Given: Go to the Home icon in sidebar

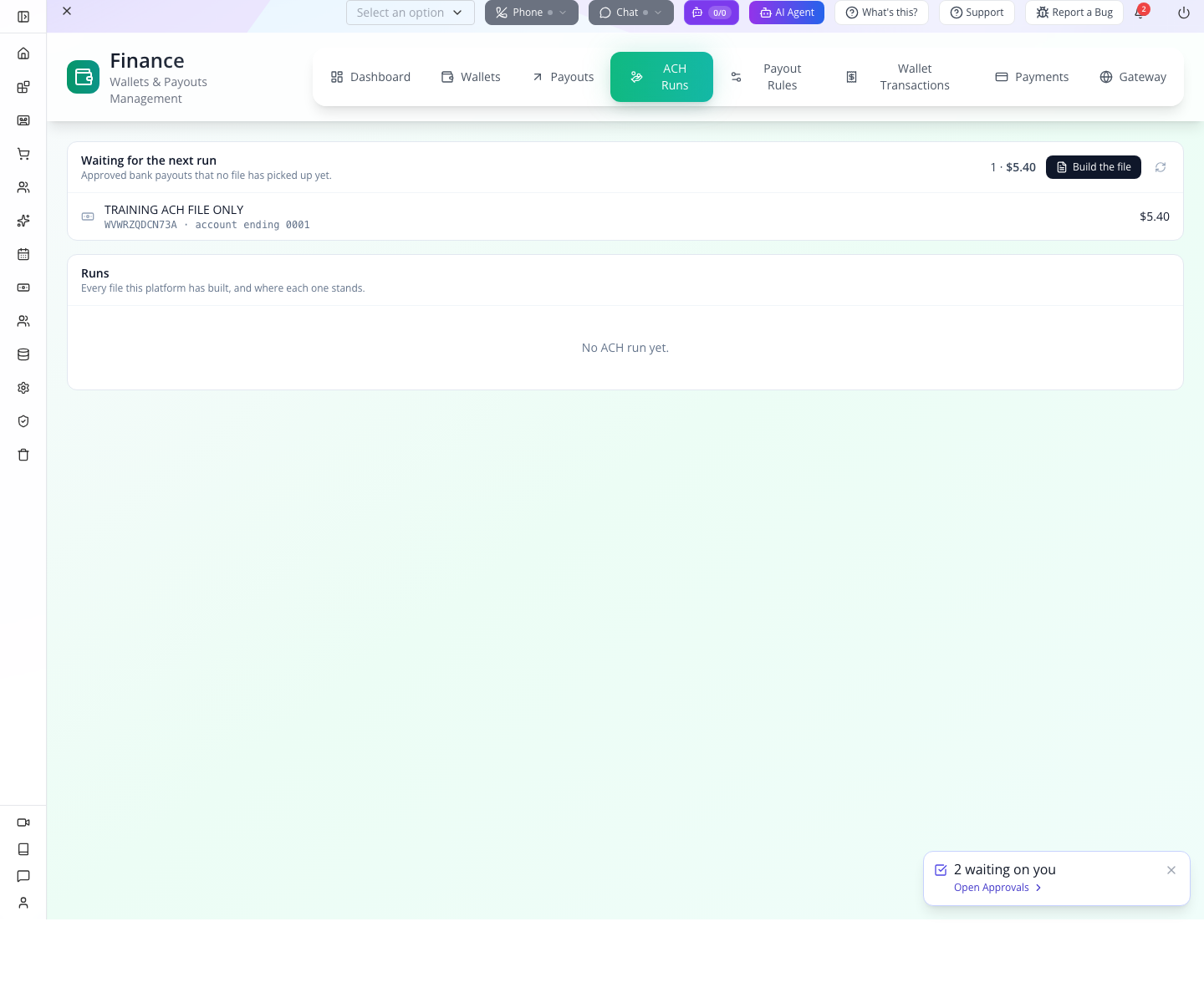Looking at the screenshot, I should 23,53.
